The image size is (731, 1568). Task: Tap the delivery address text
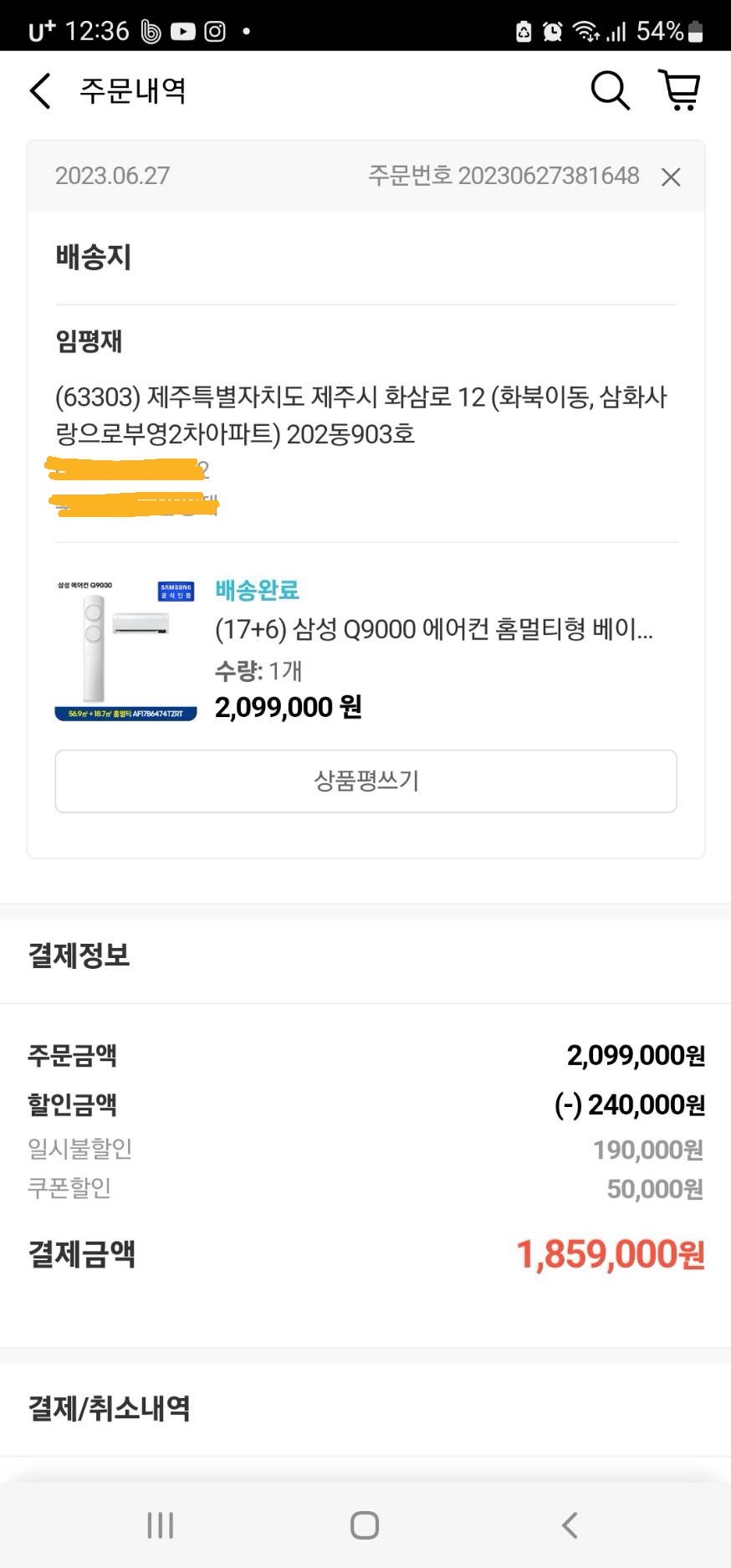360,415
